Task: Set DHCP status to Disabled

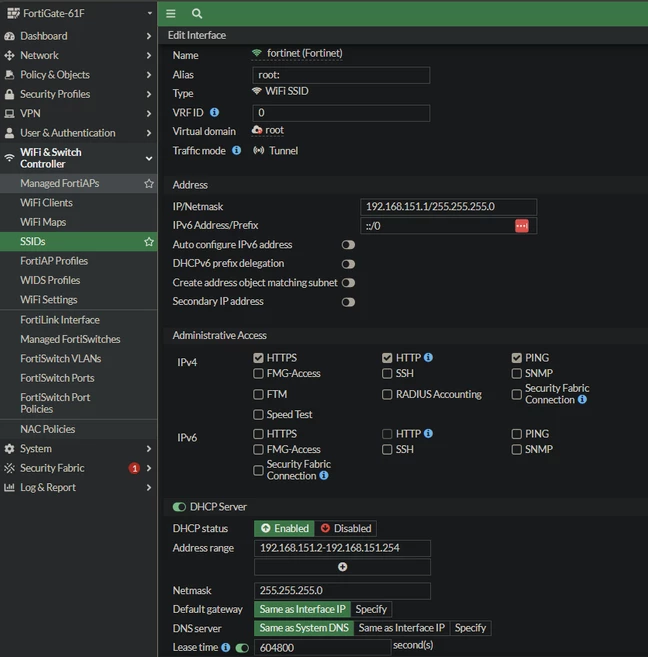Action: pos(346,528)
